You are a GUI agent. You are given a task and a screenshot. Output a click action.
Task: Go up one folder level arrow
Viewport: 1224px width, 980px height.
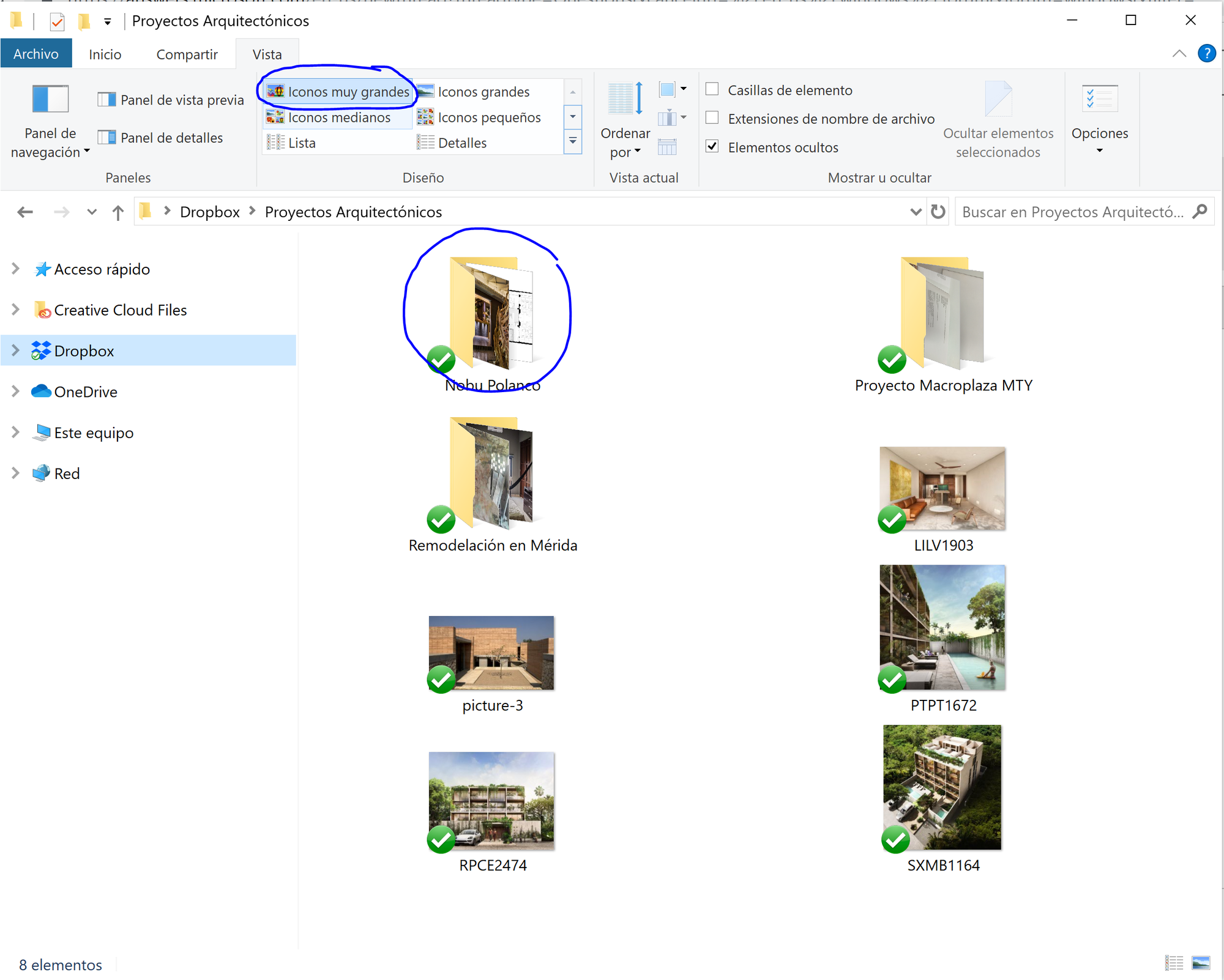[x=118, y=212]
